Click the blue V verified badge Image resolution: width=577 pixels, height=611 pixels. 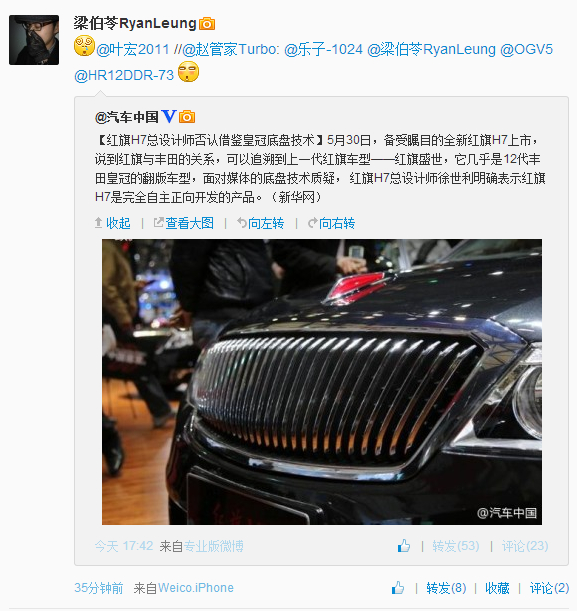(x=169, y=116)
